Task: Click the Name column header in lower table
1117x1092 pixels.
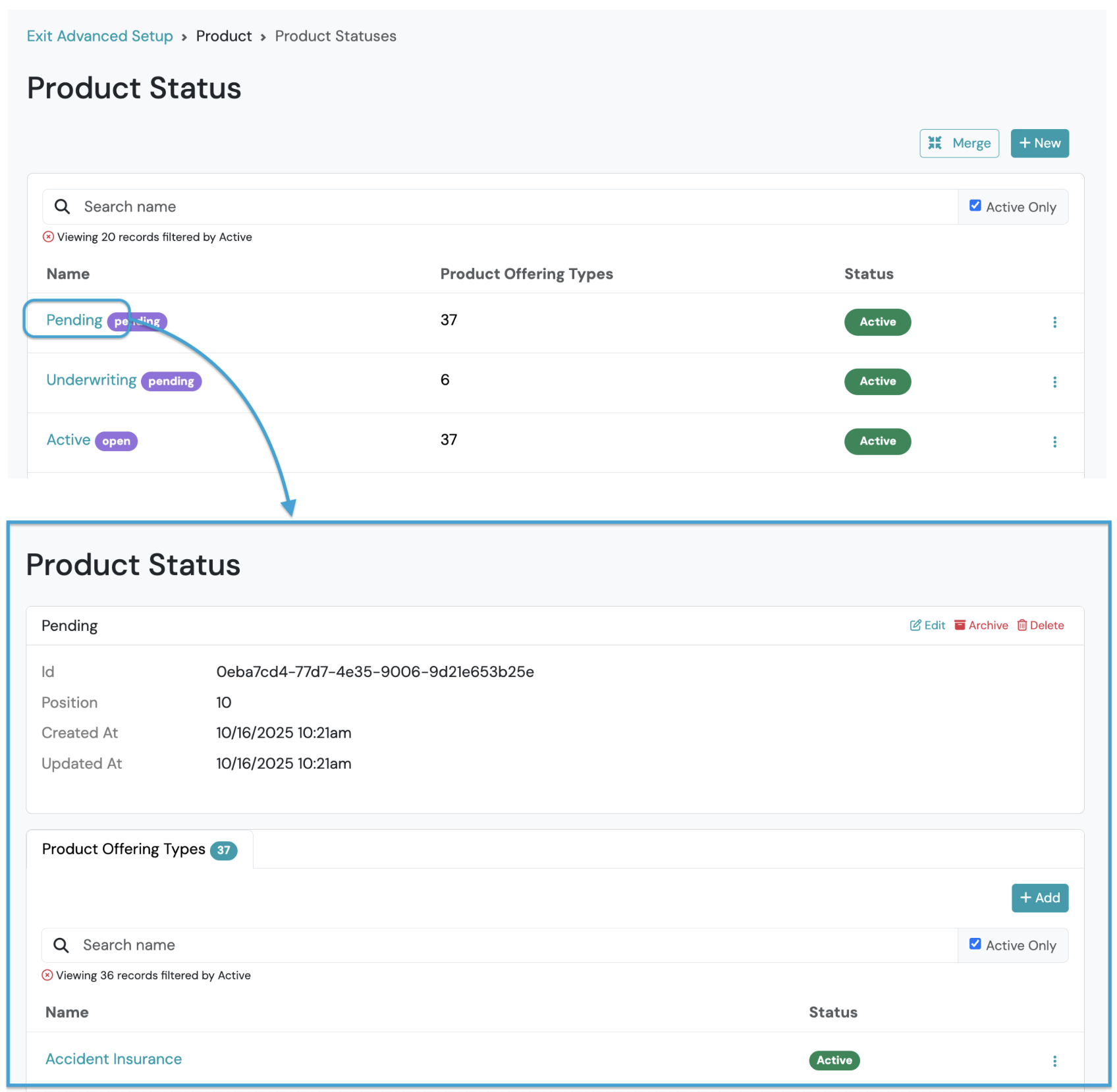Action: pyautogui.click(x=67, y=1012)
